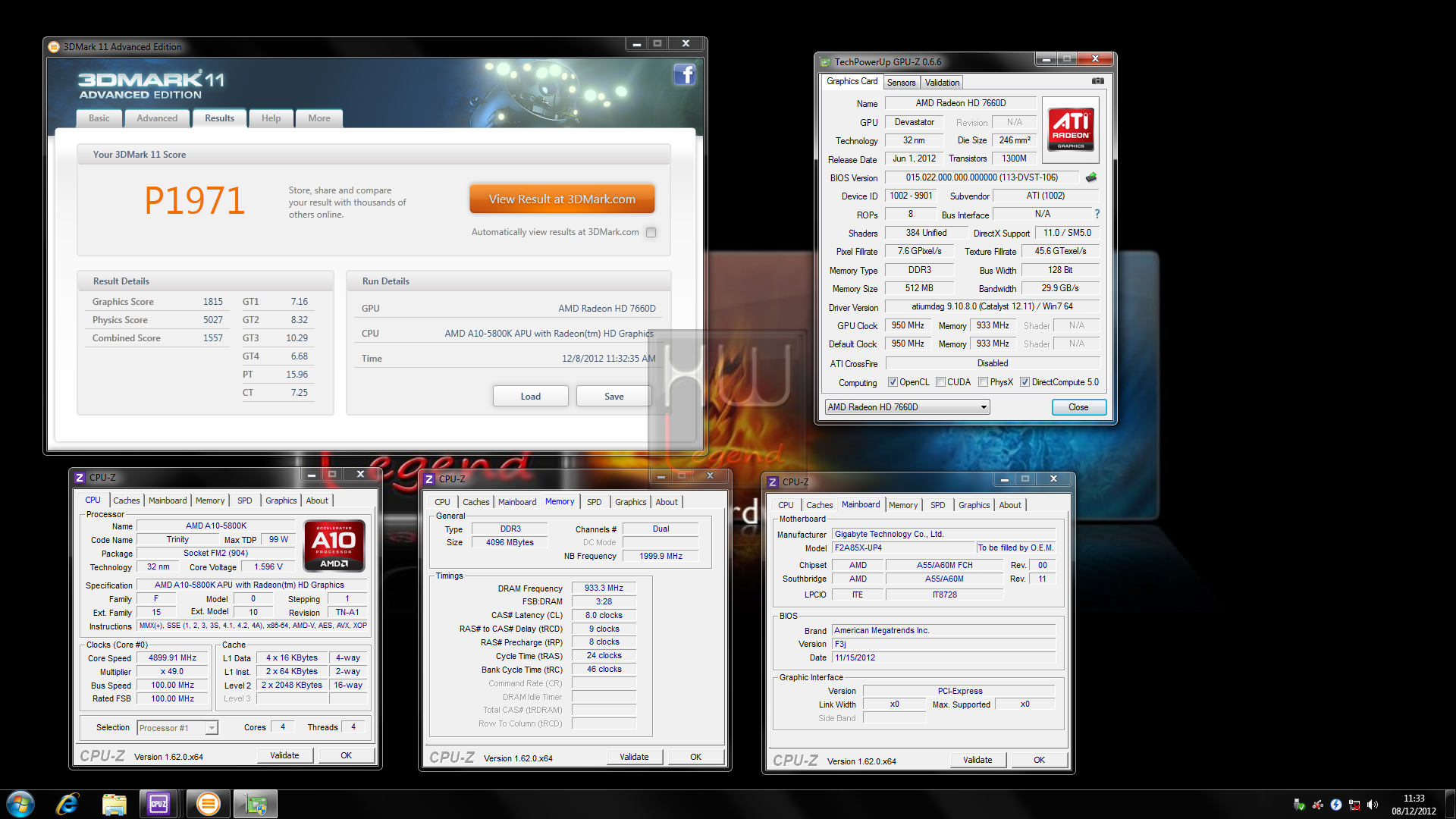
Task: Open the Help tab in 3DMark
Action: click(271, 118)
